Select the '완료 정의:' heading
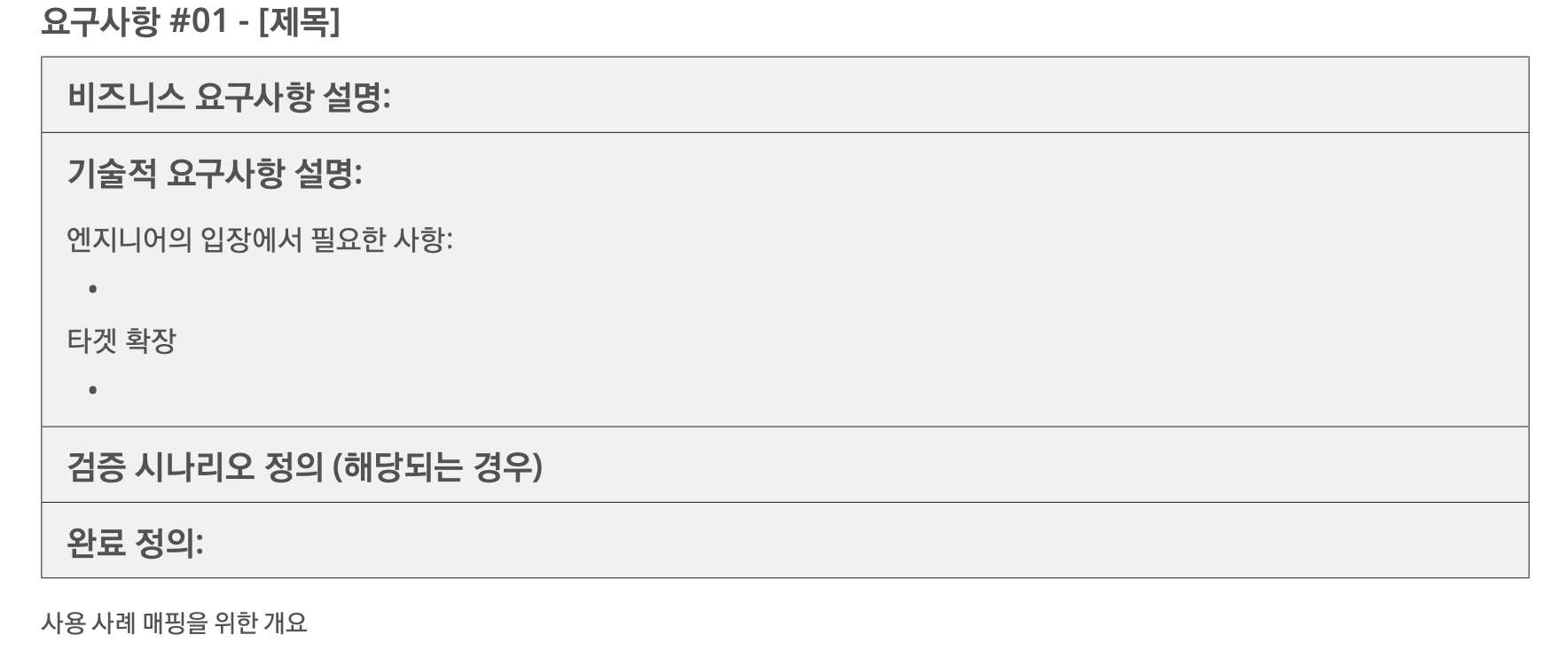 (x=136, y=543)
